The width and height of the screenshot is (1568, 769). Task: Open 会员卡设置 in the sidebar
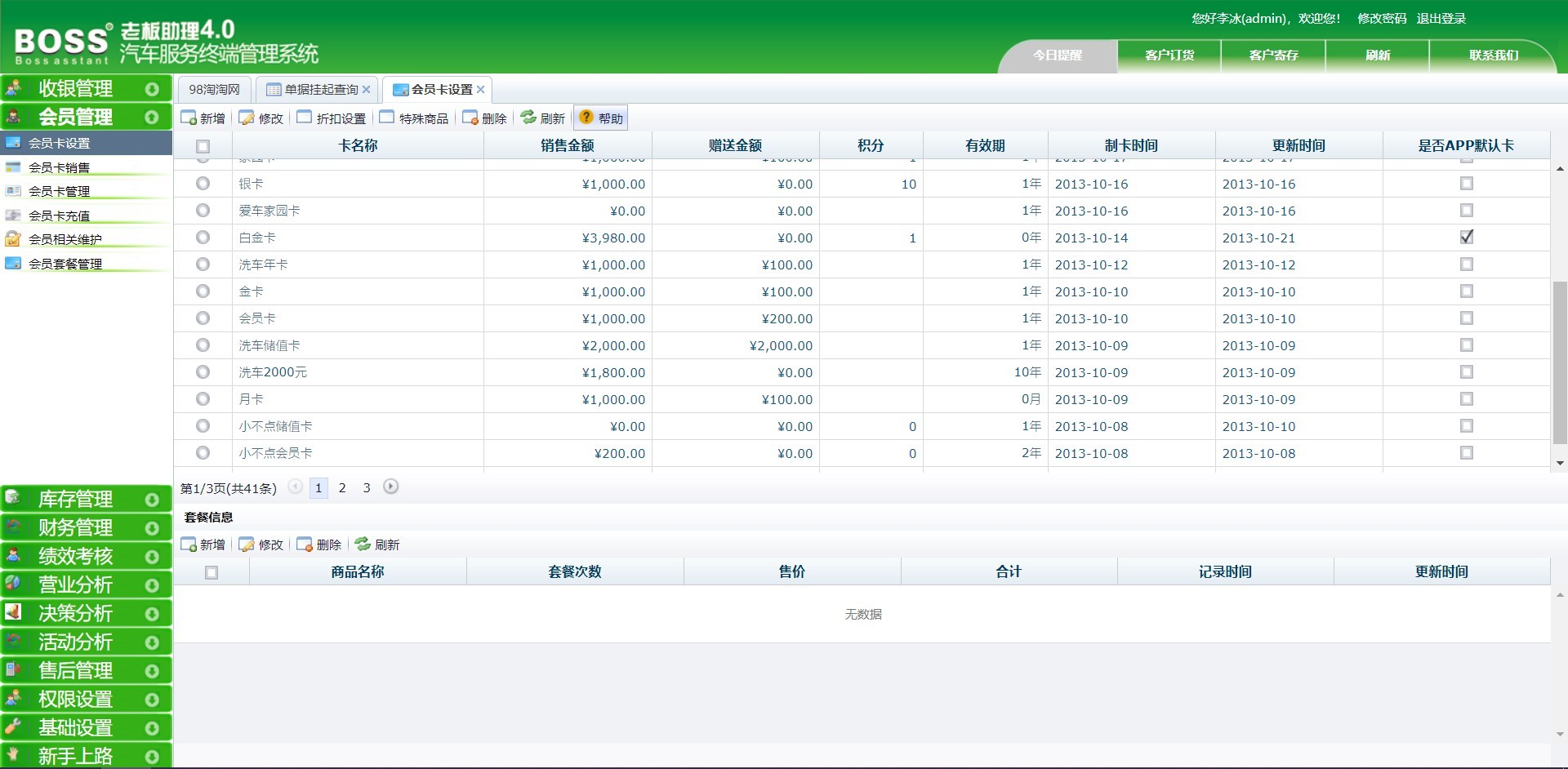[86, 143]
